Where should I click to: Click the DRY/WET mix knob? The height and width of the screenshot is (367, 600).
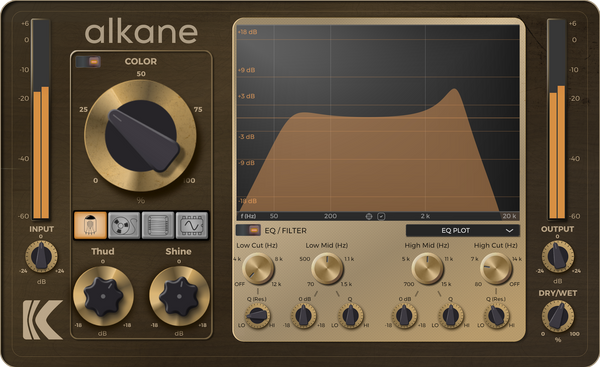558,316
